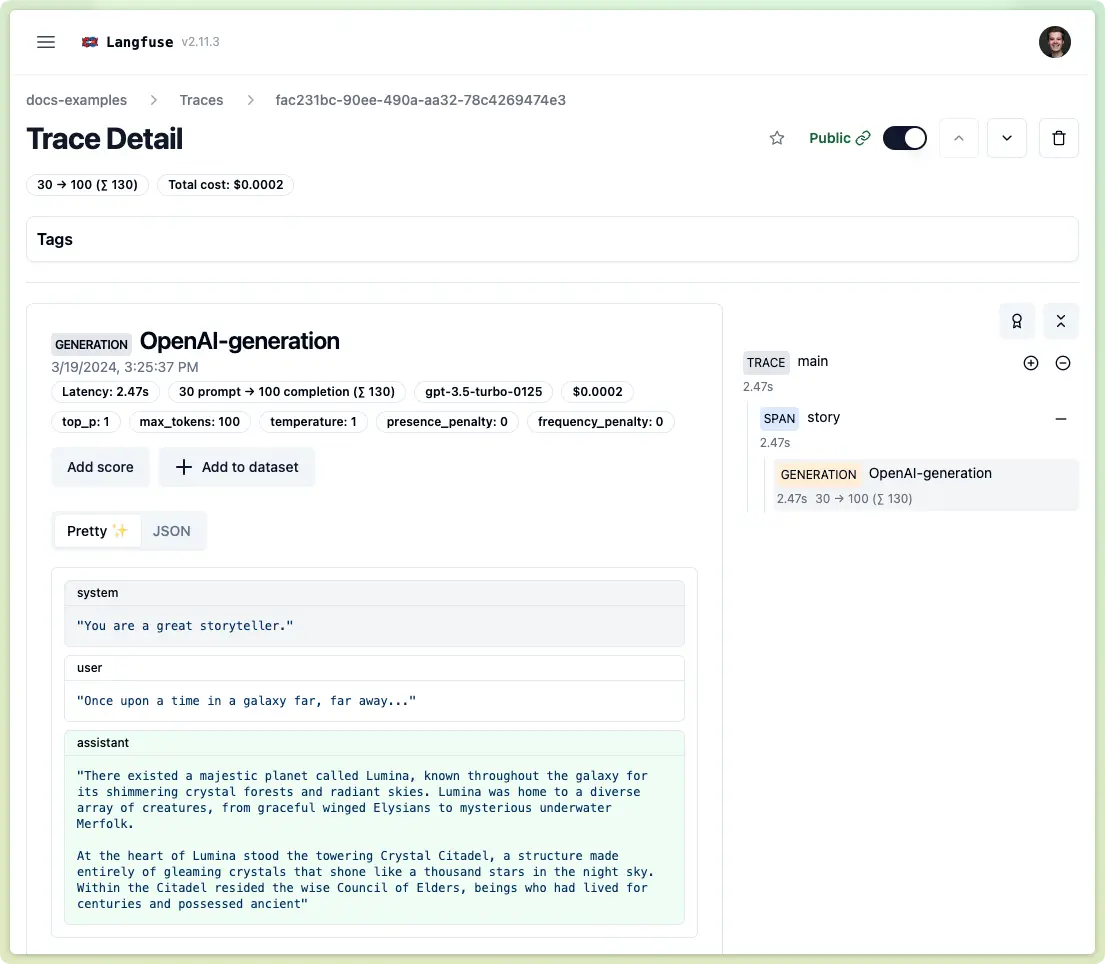Viewport: 1105px width, 964px height.
Task: Open the hamburger navigation menu
Action: [x=46, y=41]
